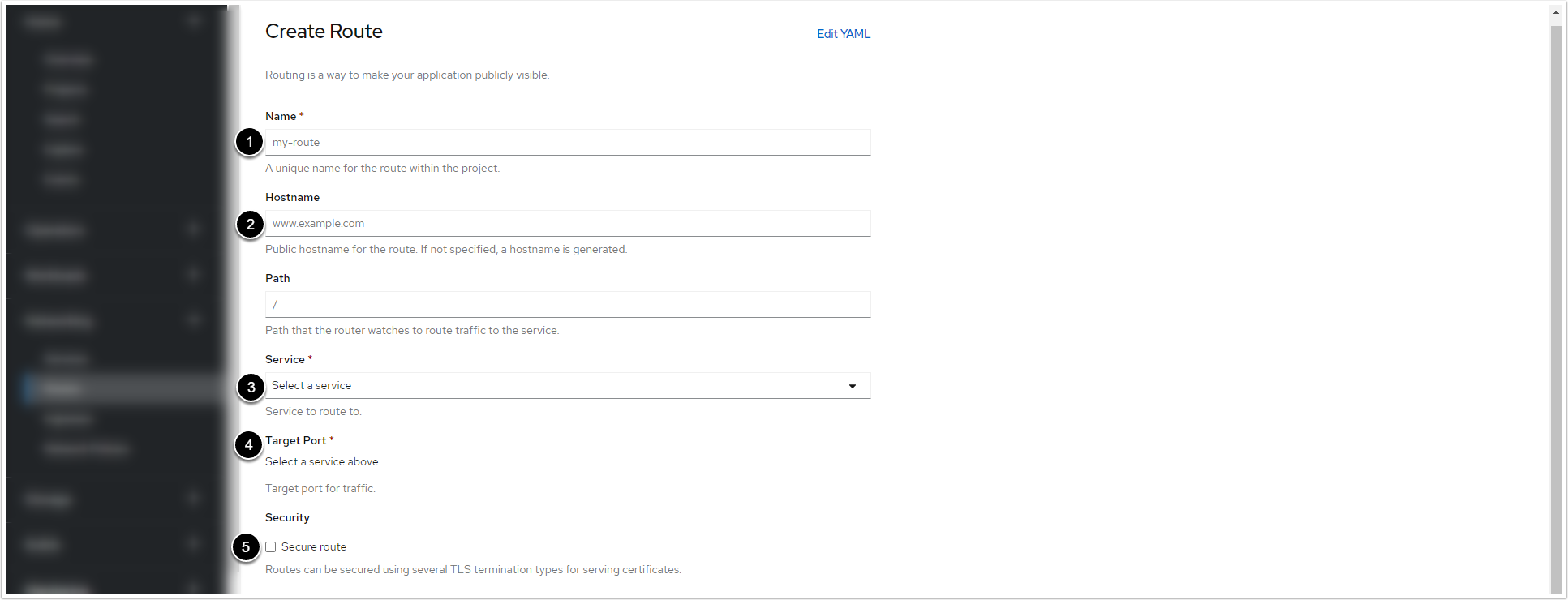Click the "Select a service above" text

[321, 462]
